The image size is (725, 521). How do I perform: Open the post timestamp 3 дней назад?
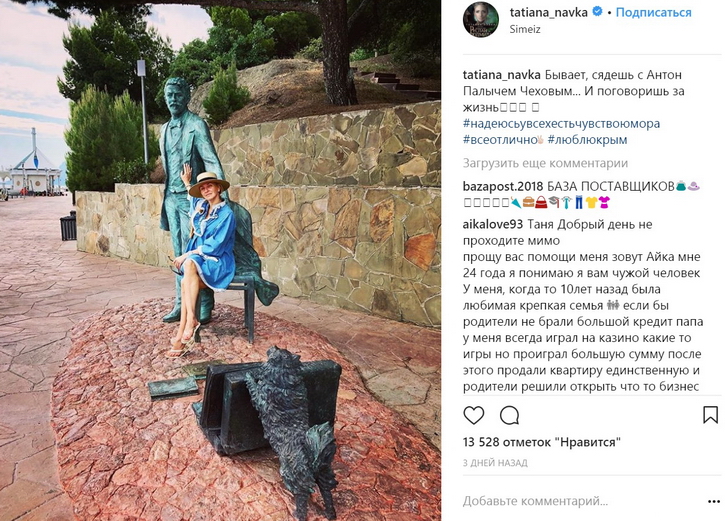(495, 463)
